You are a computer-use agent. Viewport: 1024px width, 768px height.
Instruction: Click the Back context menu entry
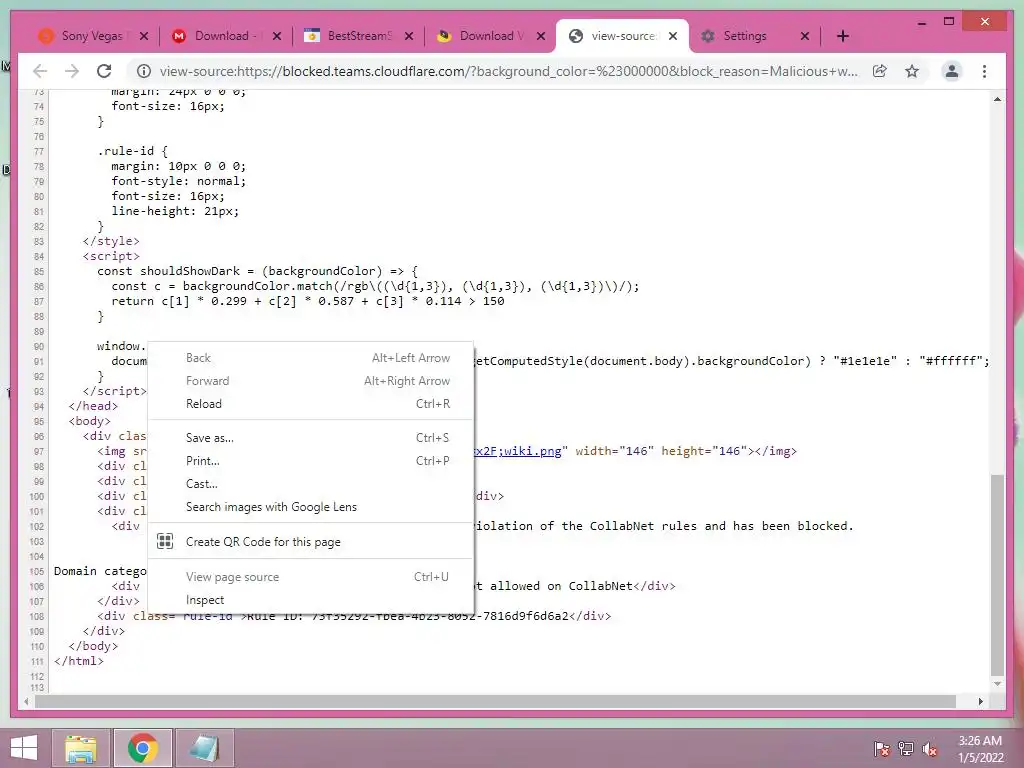pos(310,358)
